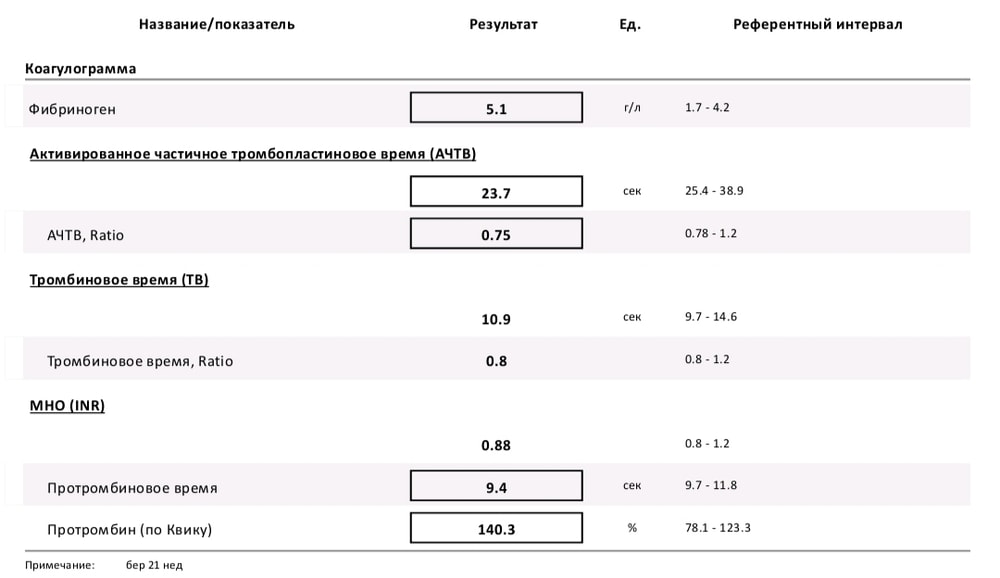Screen dimensions: 1000x578
Task: Click the underlined МНО (INR) heading
Action: (67, 406)
